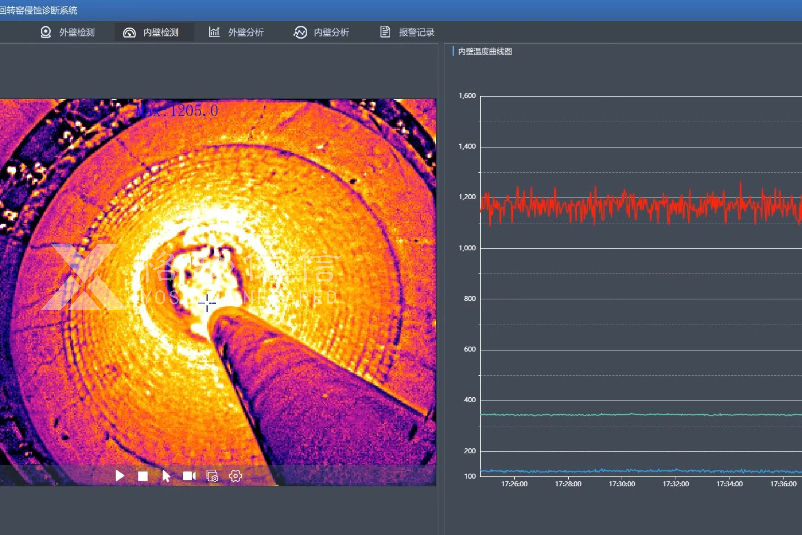Screen dimensions: 802x535
Task: Click the 内壁温度曲线图 panel title
Action: click(x=485, y=51)
